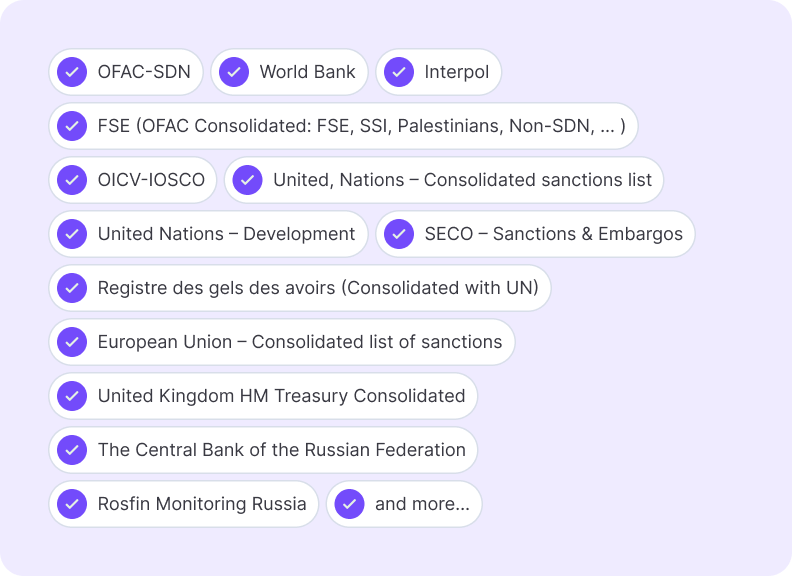Select the World Bank chip
The height and width of the screenshot is (576, 792).
pyautogui.click(x=289, y=72)
